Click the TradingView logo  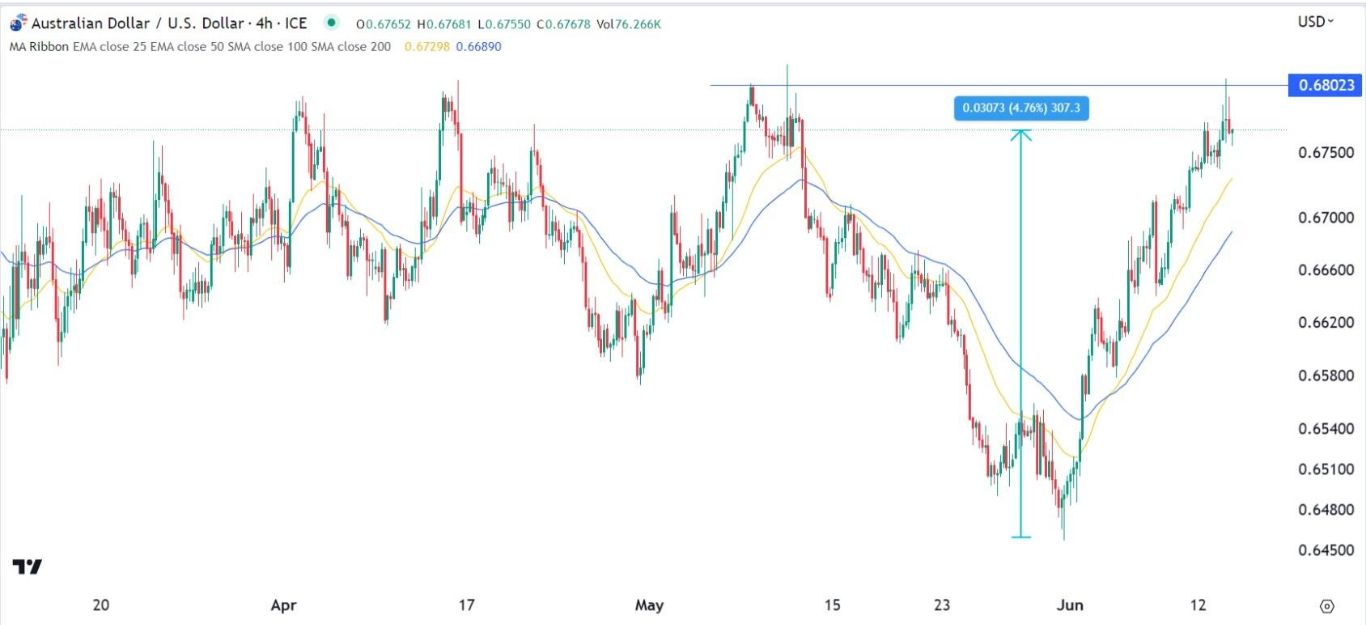pyautogui.click(x=27, y=567)
